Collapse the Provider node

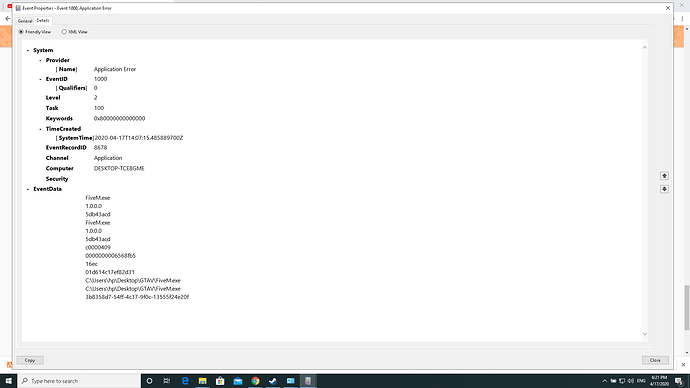point(40,60)
